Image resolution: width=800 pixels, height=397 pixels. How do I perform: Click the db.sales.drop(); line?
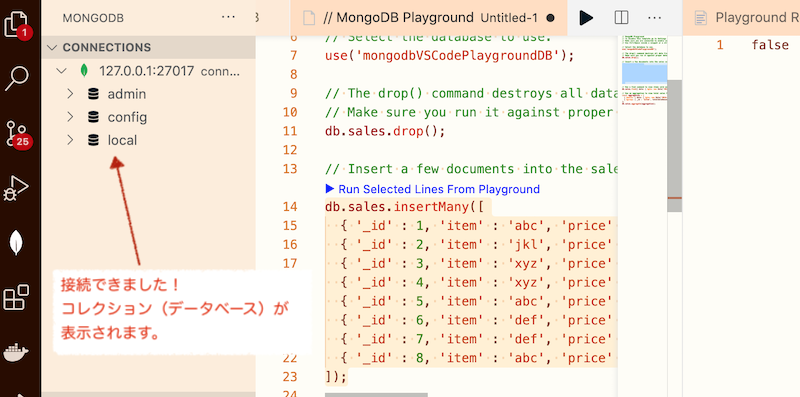click(385, 131)
